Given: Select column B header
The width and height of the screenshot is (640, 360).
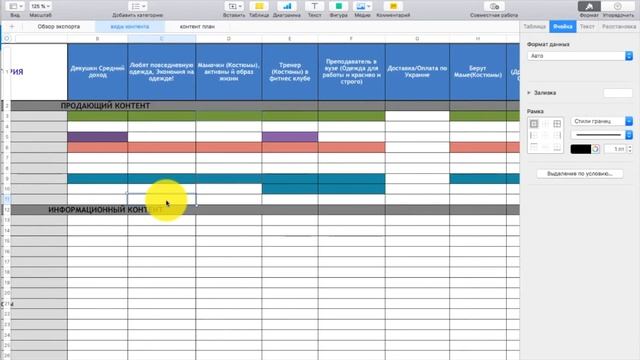Looking at the screenshot, I should coord(97,39).
